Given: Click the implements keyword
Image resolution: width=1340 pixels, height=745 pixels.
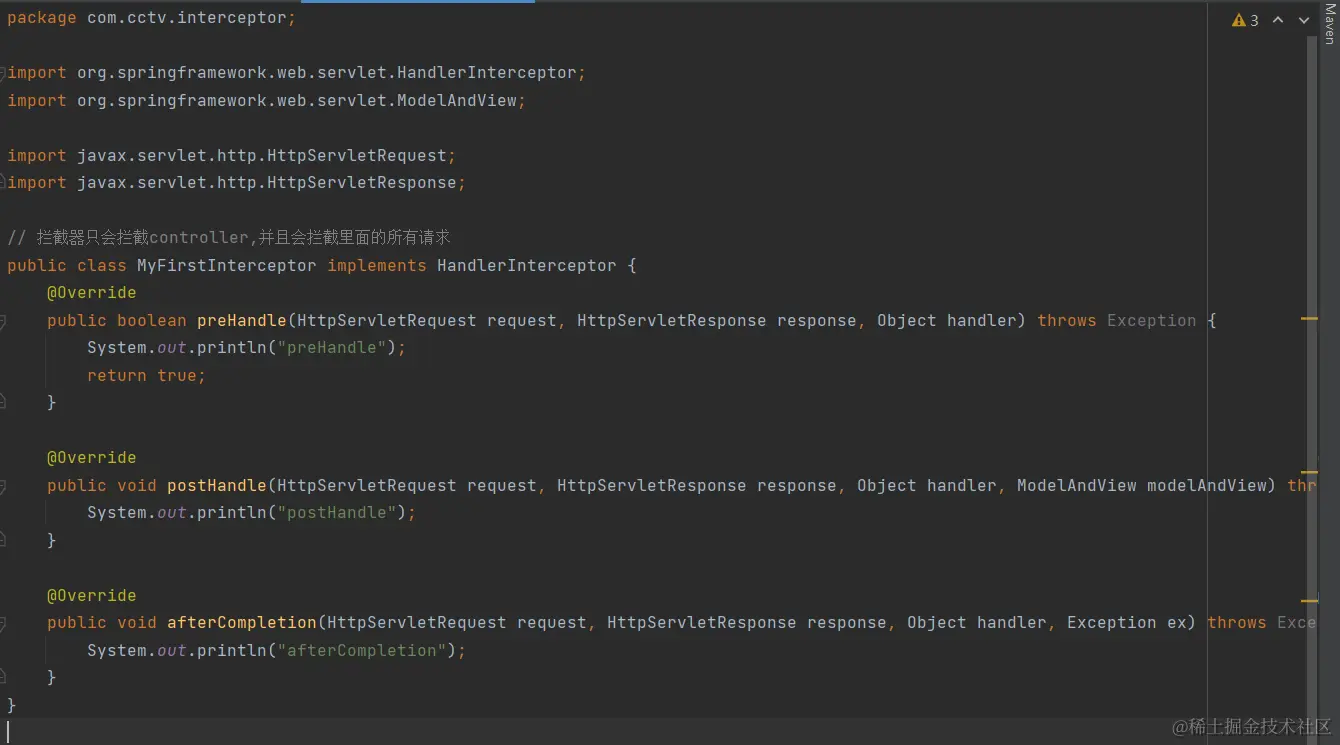Looking at the screenshot, I should pyautogui.click(x=377, y=266).
